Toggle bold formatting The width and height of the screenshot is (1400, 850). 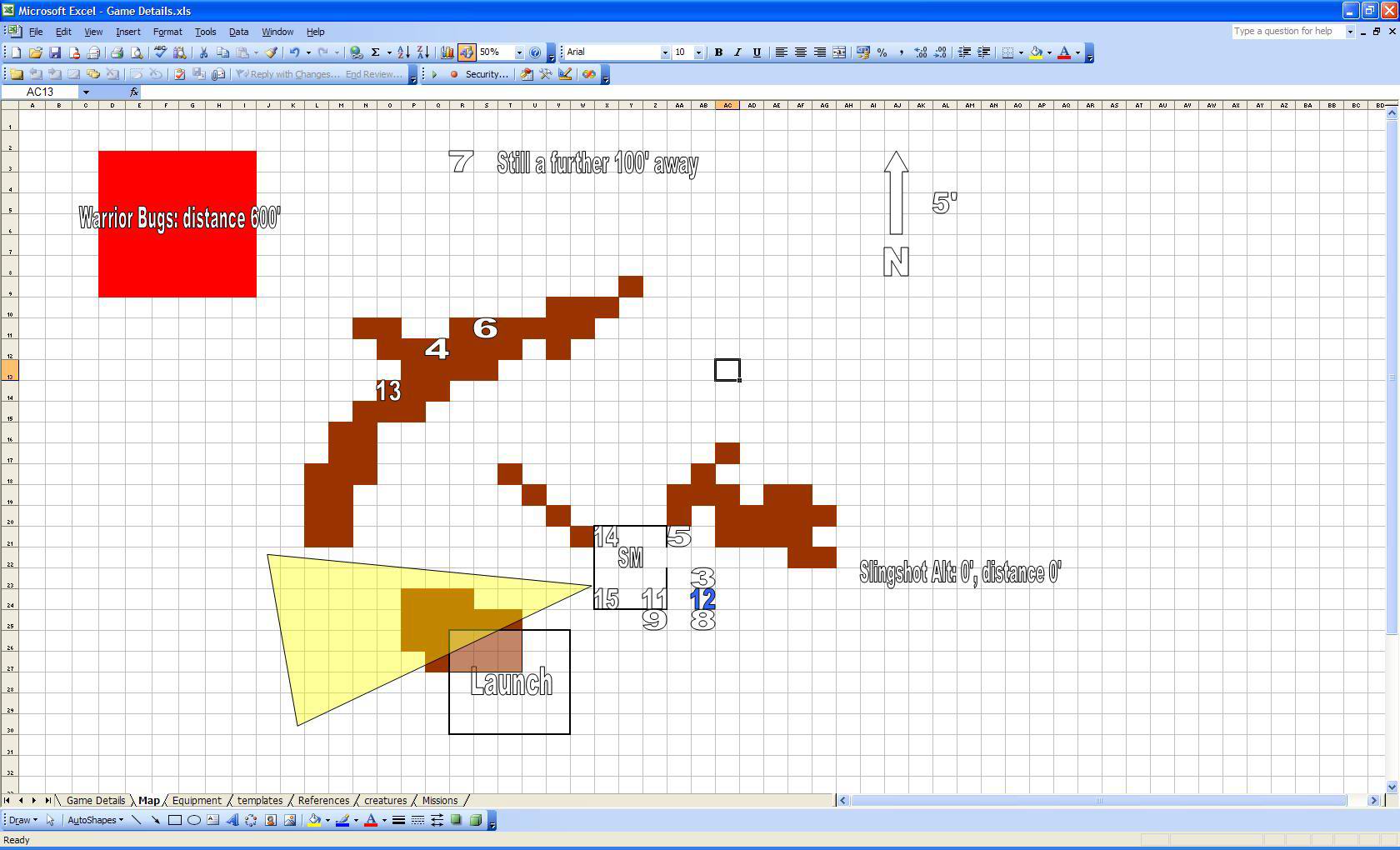(718, 52)
